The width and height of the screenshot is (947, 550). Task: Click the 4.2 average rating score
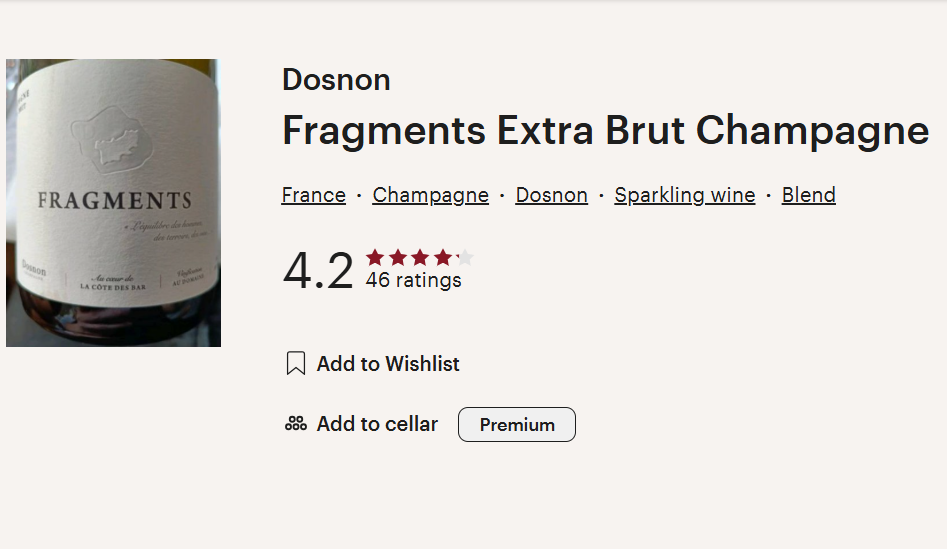[318, 270]
